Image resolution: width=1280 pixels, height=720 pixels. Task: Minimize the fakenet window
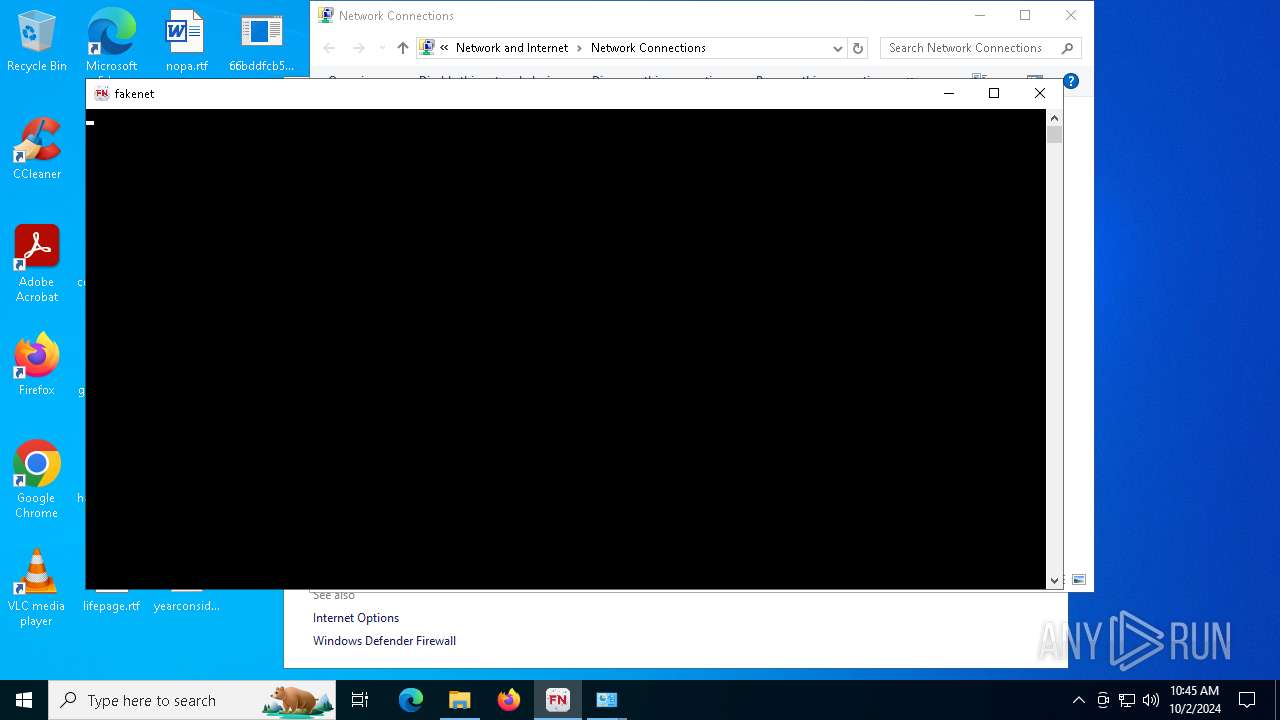[x=949, y=93]
